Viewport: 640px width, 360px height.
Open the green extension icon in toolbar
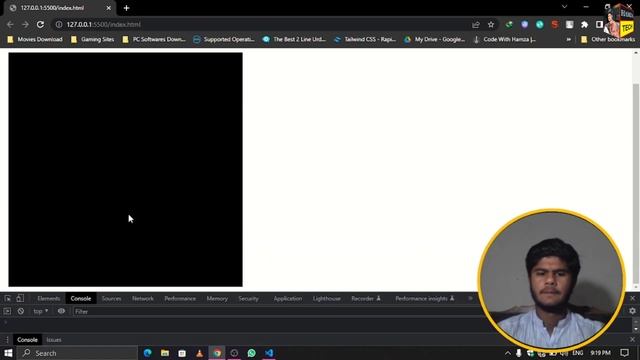(x=509, y=25)
